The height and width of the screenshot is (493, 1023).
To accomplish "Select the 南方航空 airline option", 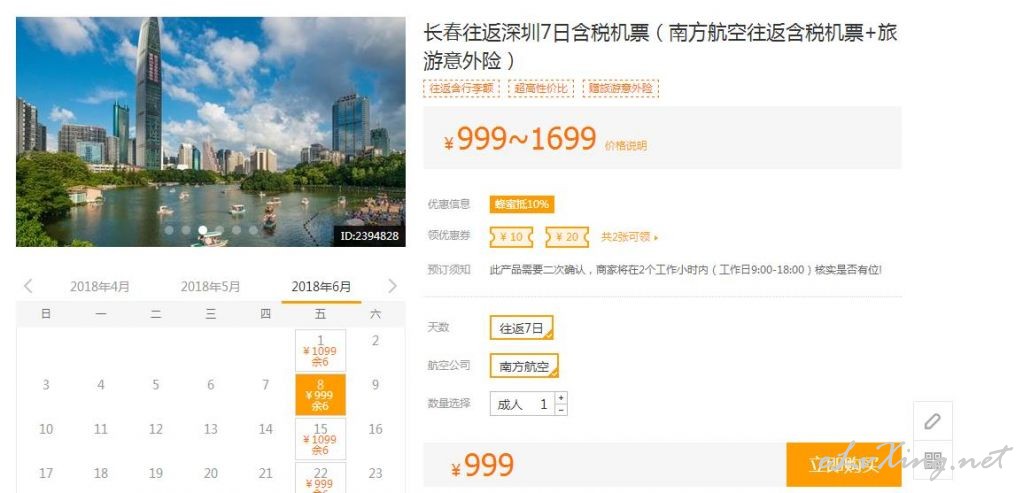I will [524, 366].
